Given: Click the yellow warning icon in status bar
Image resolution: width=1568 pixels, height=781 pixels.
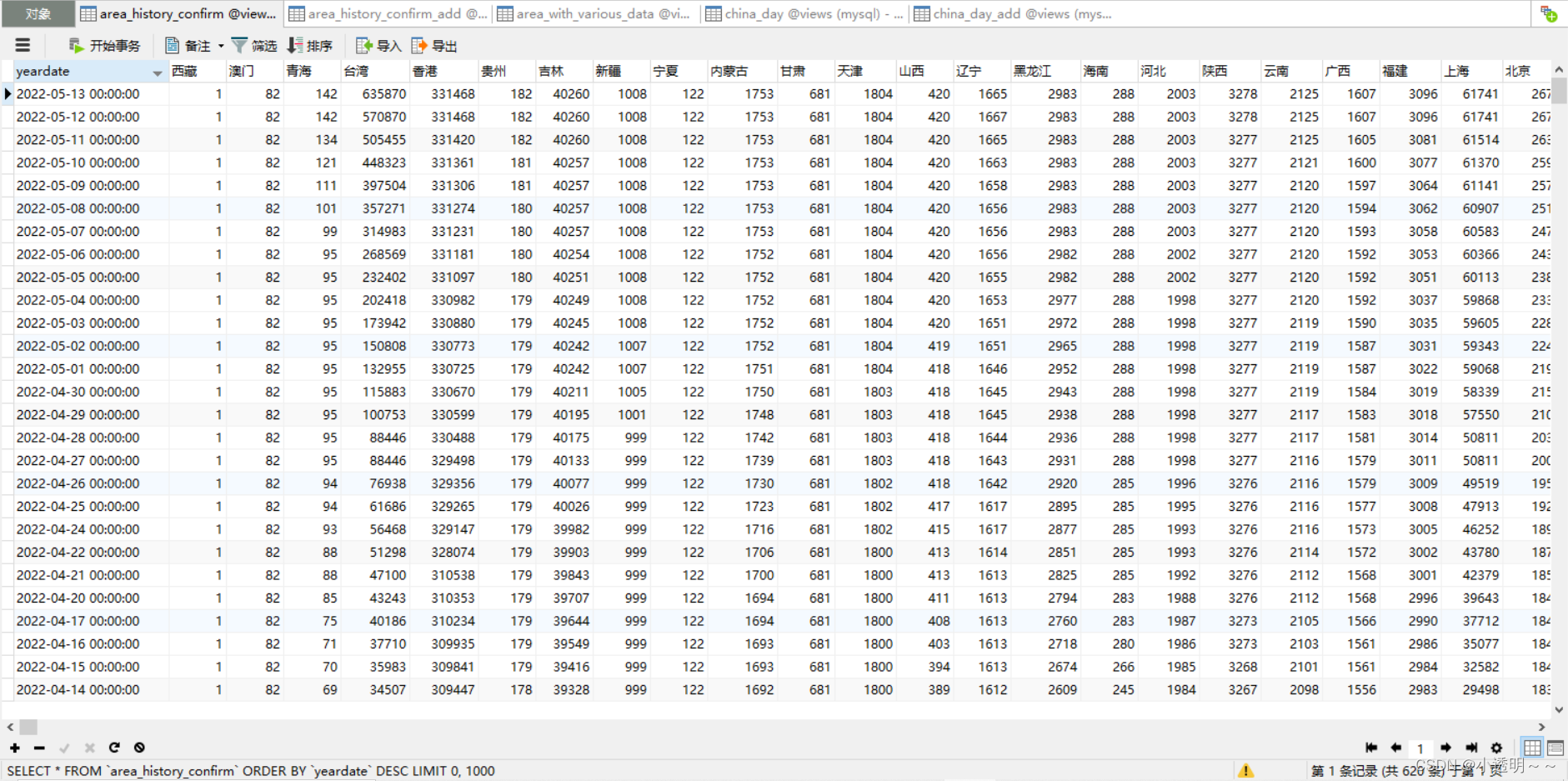Looking at the screenshot, I should [1245, 771].
